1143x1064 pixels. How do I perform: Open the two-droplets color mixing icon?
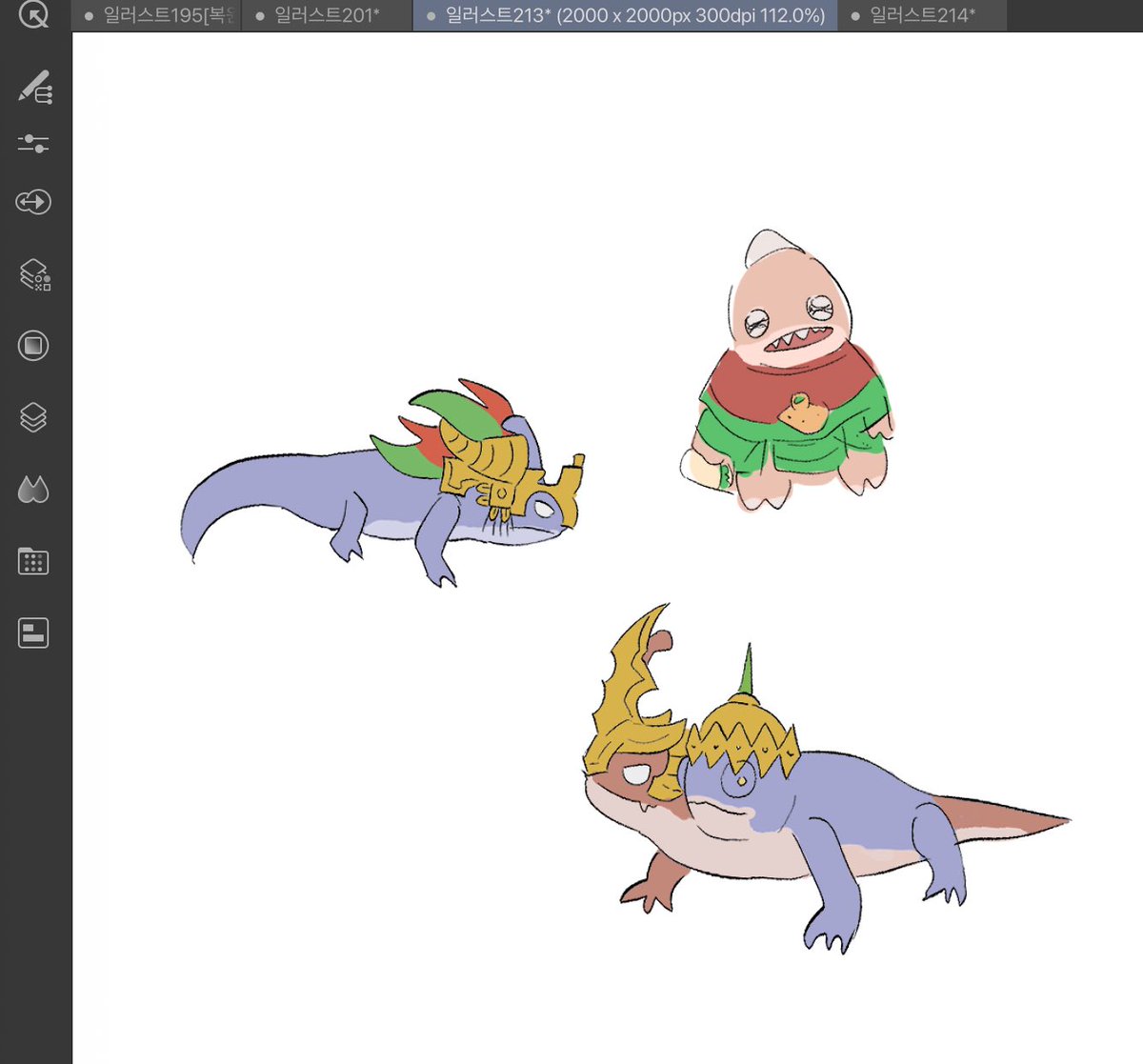point(33,490)
